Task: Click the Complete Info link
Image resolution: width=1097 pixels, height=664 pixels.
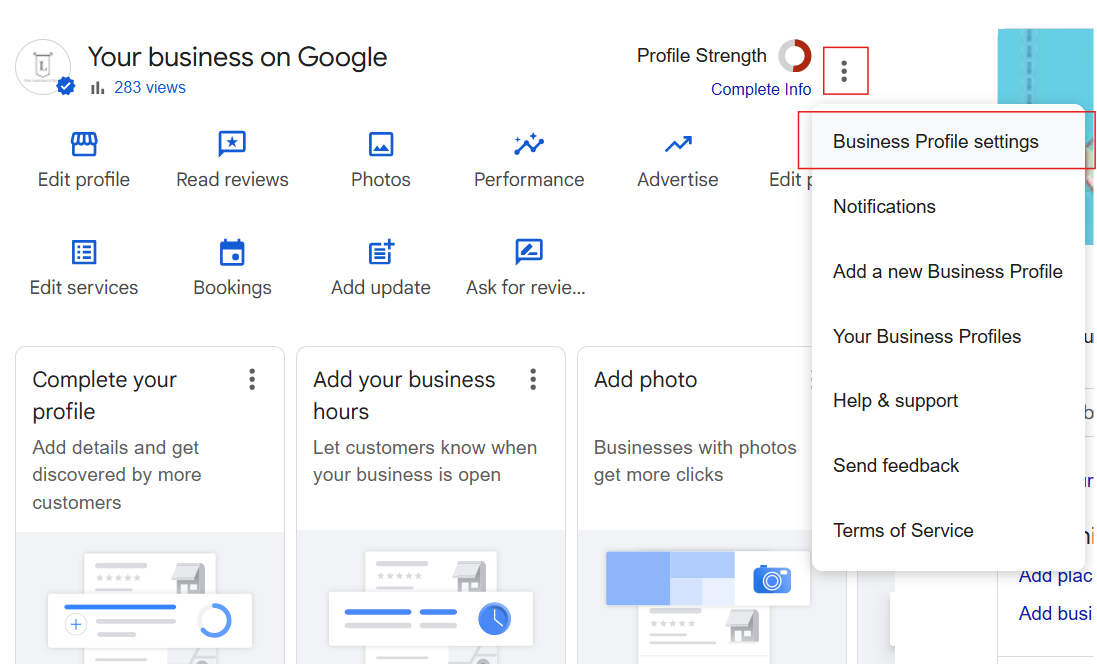Action: point(761,89)
